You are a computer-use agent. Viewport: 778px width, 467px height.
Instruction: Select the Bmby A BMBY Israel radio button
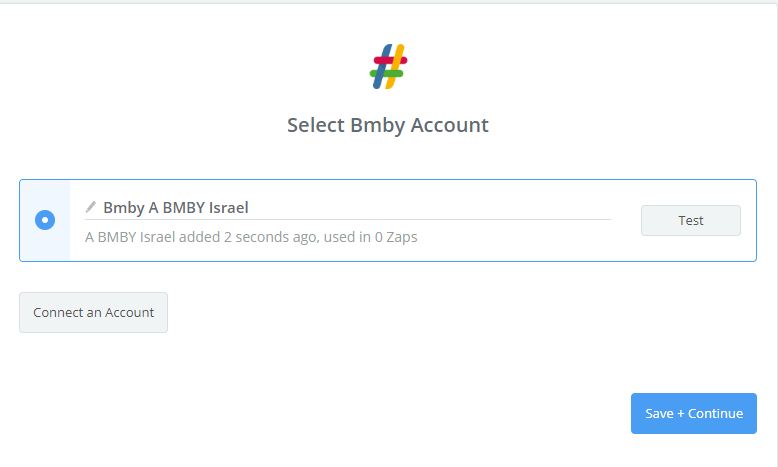coord(45,220)
